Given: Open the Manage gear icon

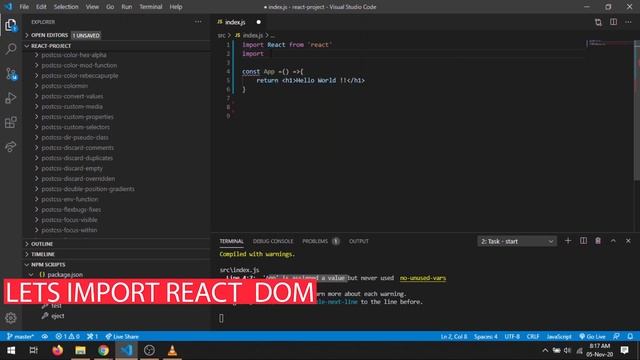Looking at the screenshot, I should [x=11, y=318].
